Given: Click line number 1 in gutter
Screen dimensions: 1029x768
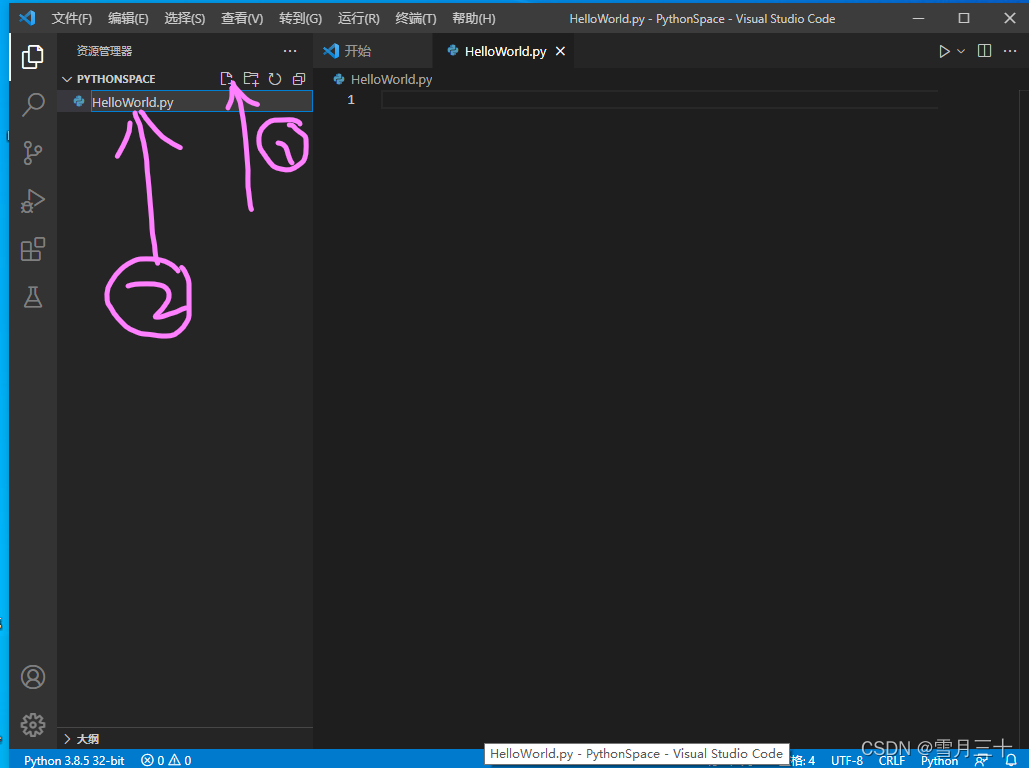Looking at the screenshot, I should 350,100.
